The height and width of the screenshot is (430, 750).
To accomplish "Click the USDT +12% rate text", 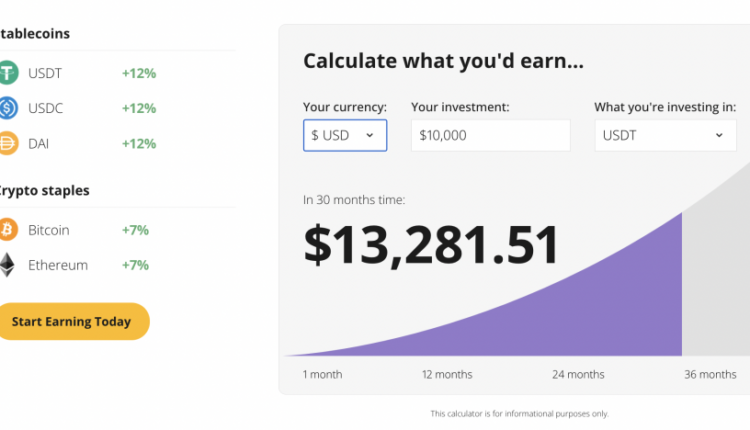I will (139, 73).
